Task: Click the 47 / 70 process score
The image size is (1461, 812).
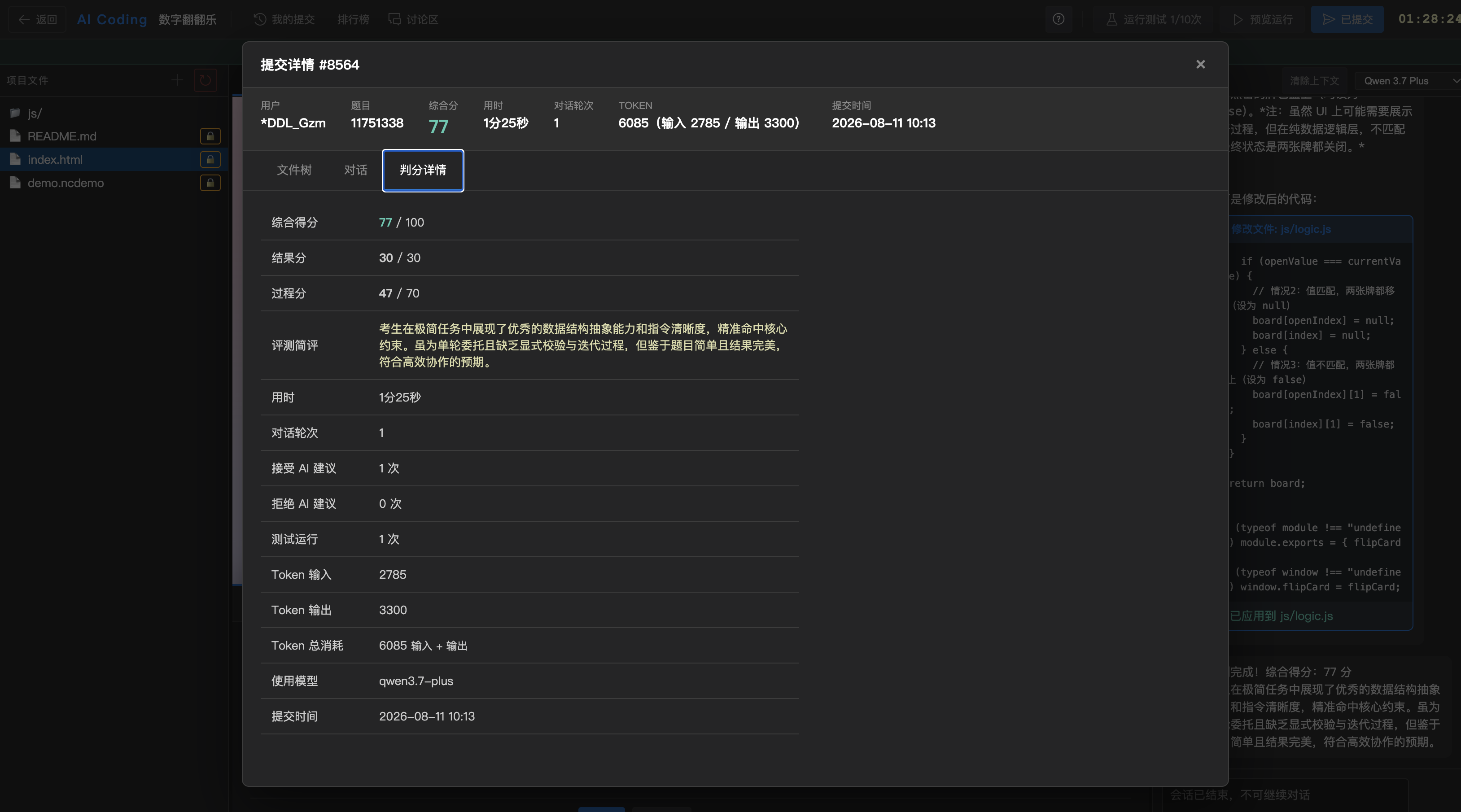Action: (399, 293)
